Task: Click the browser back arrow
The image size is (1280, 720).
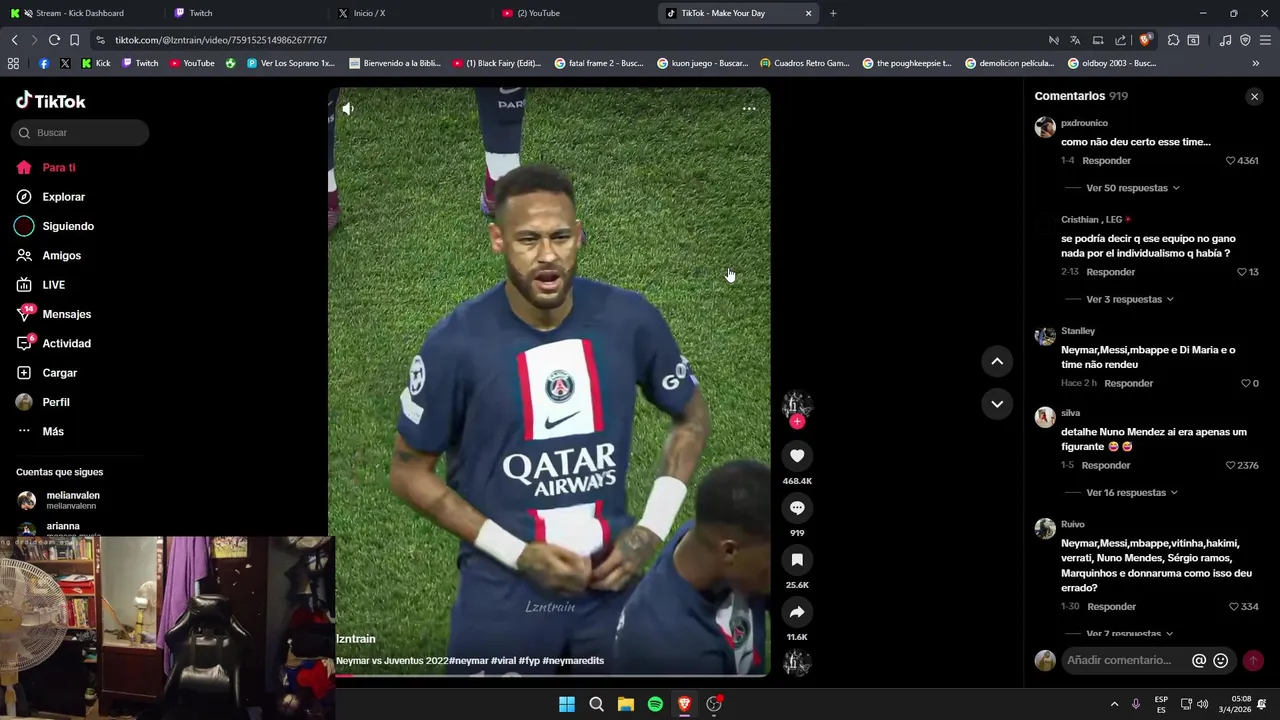Action: pos(14,40)
